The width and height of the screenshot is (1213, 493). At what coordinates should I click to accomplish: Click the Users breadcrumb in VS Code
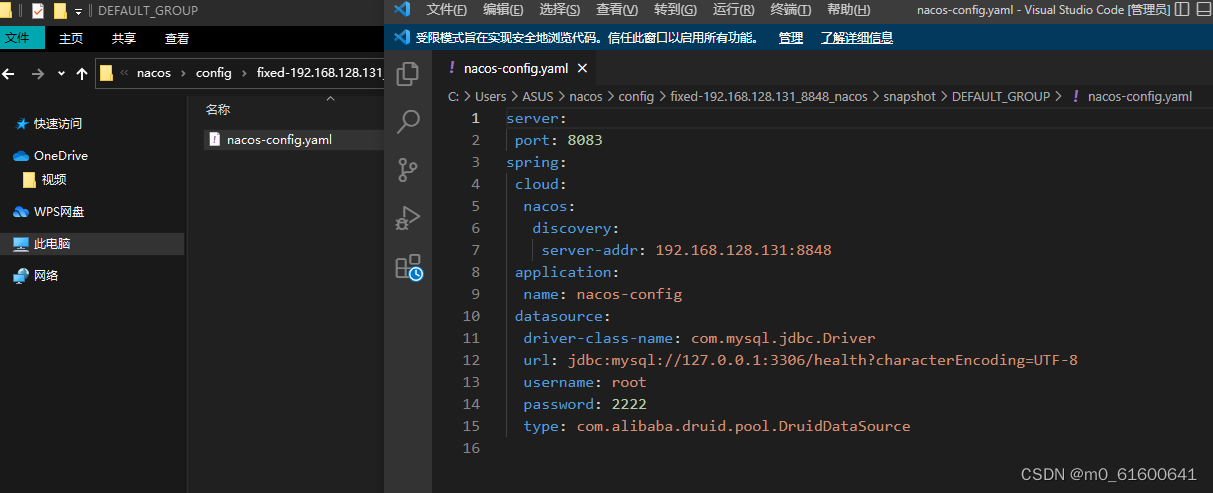(490, 97)
